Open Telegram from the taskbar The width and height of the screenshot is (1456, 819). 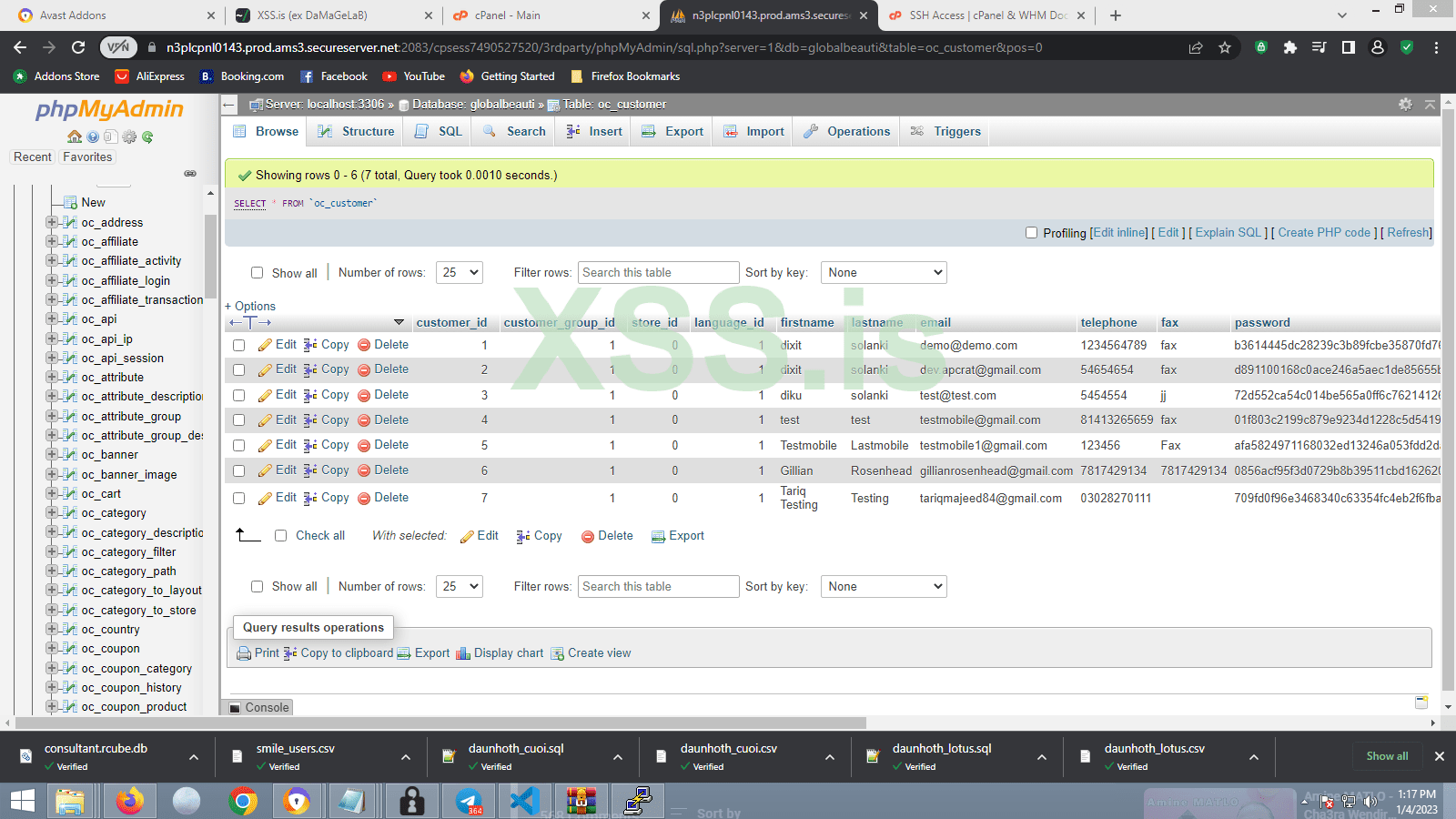[470, 801]
